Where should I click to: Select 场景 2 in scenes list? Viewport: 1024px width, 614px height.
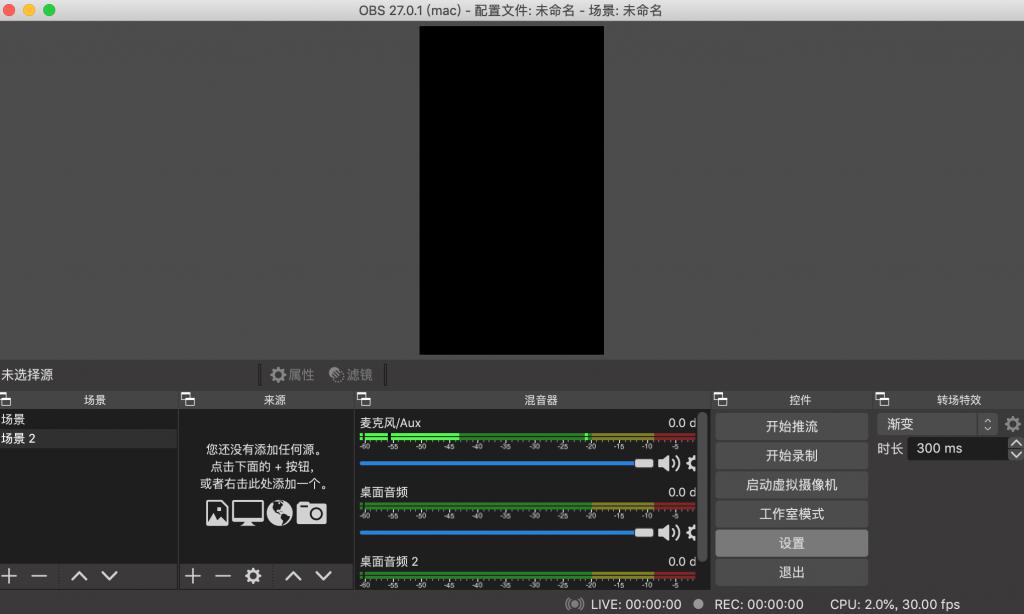pos(88,438)
